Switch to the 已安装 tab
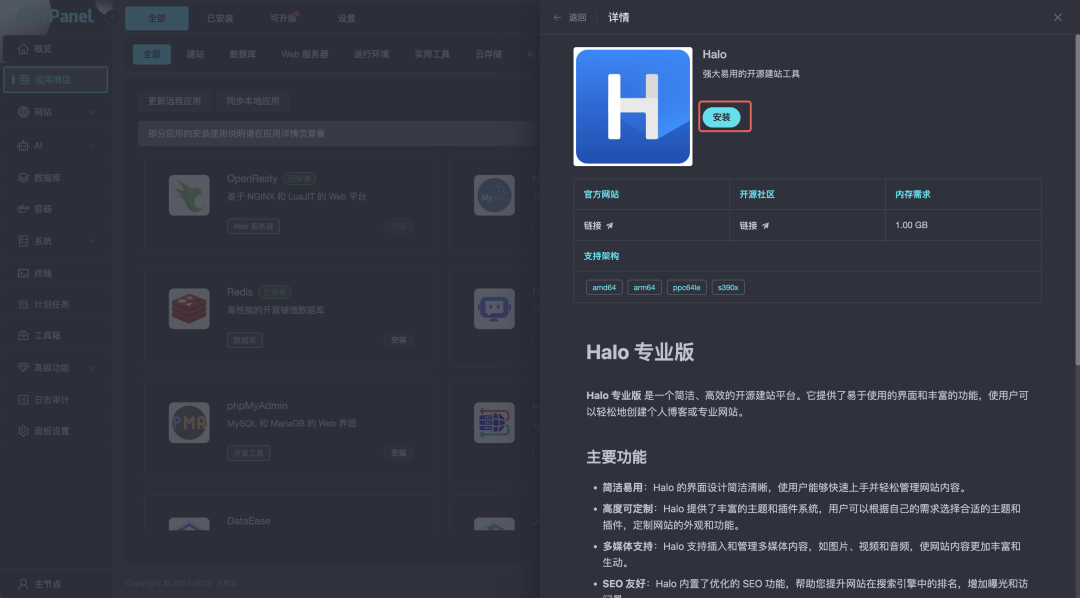 click(220, 19)
